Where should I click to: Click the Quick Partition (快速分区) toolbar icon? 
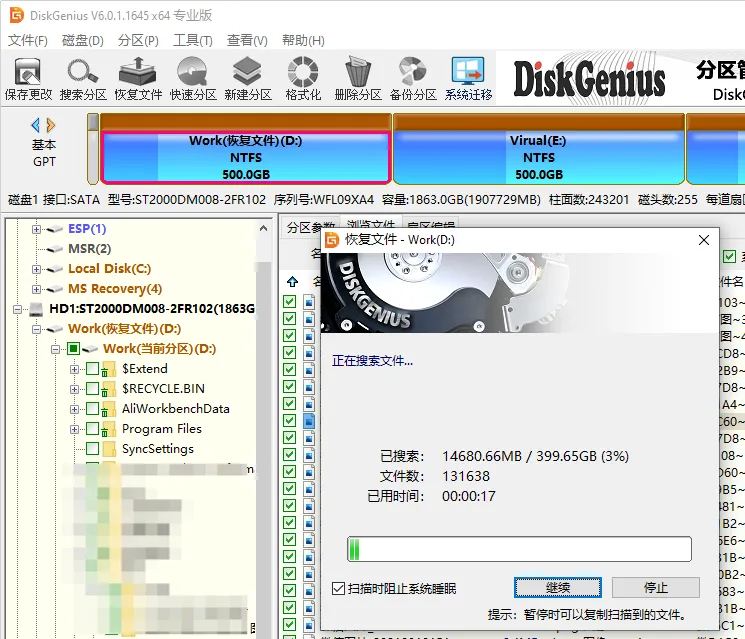(x=193, y=78)
